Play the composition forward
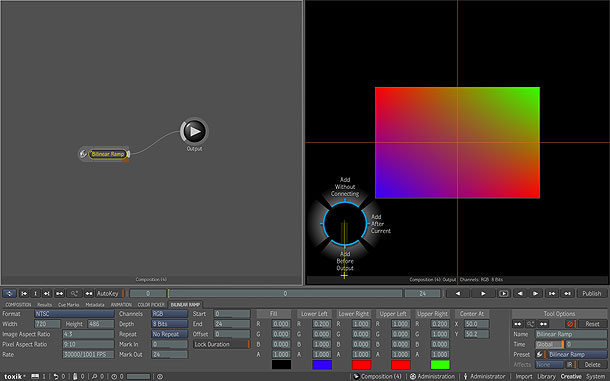Image resolution: width=610 pixels, height=381 pixels. (x=483, y=293)
